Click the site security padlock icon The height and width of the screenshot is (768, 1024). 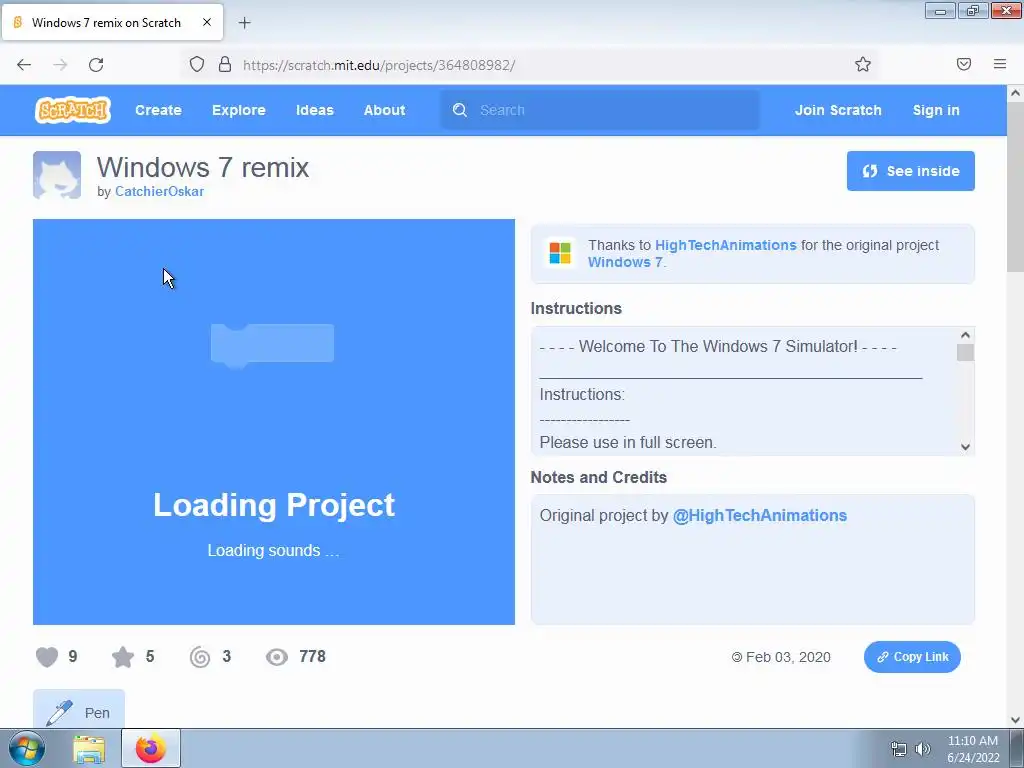point(225,64)
